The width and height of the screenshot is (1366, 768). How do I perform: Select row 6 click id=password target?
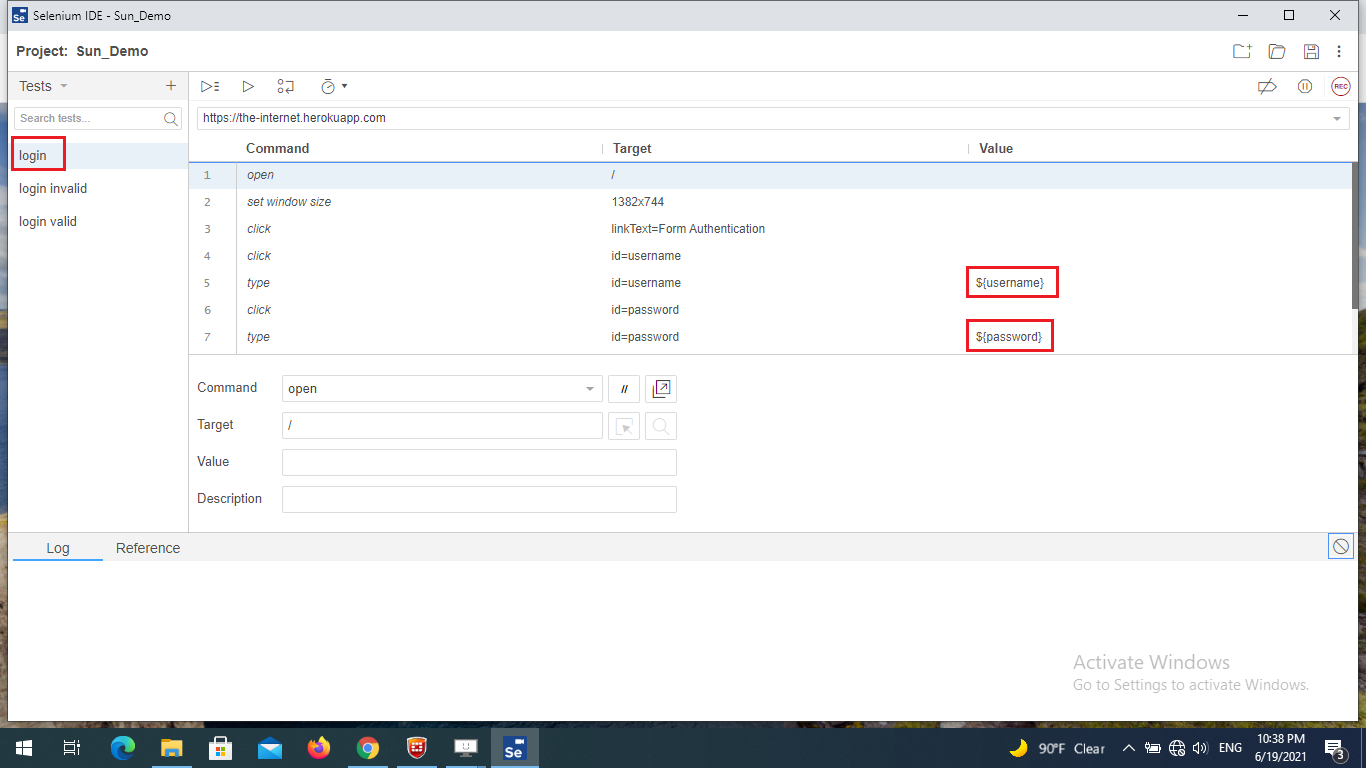(645, 310)
